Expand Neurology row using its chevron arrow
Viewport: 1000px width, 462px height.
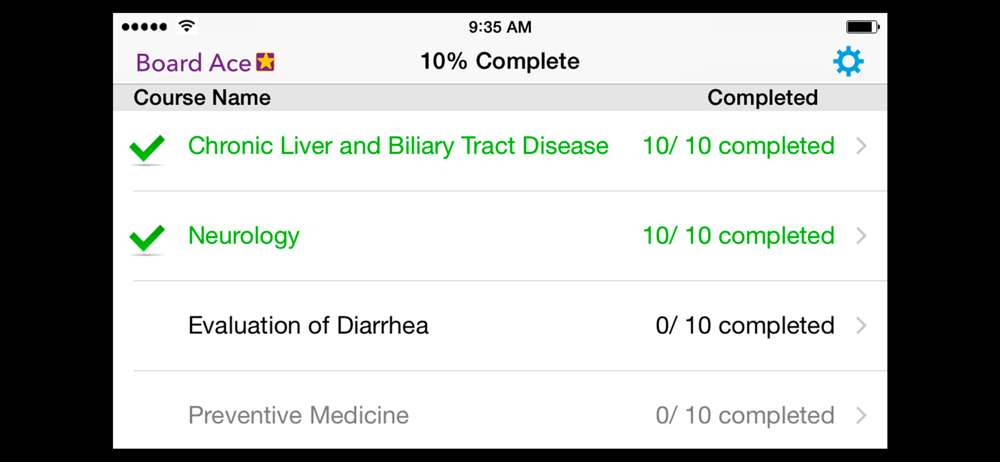pos(862,236)
